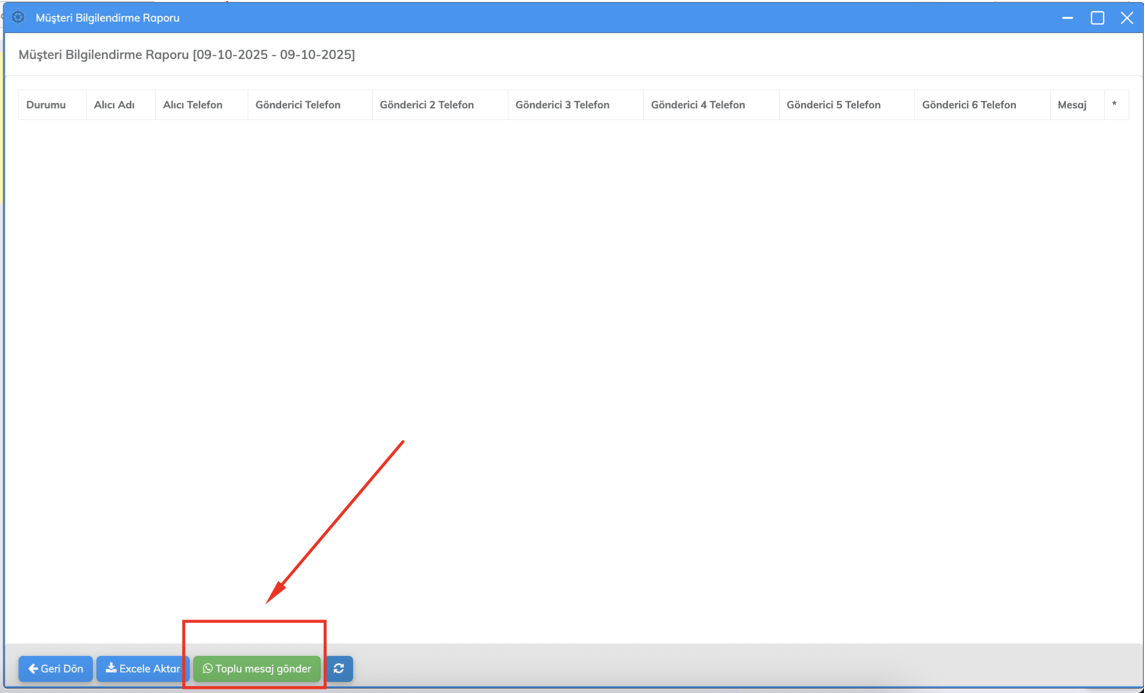1145x693 pixels.
Task: Sort by the Durumu column header
Action: 46,105
